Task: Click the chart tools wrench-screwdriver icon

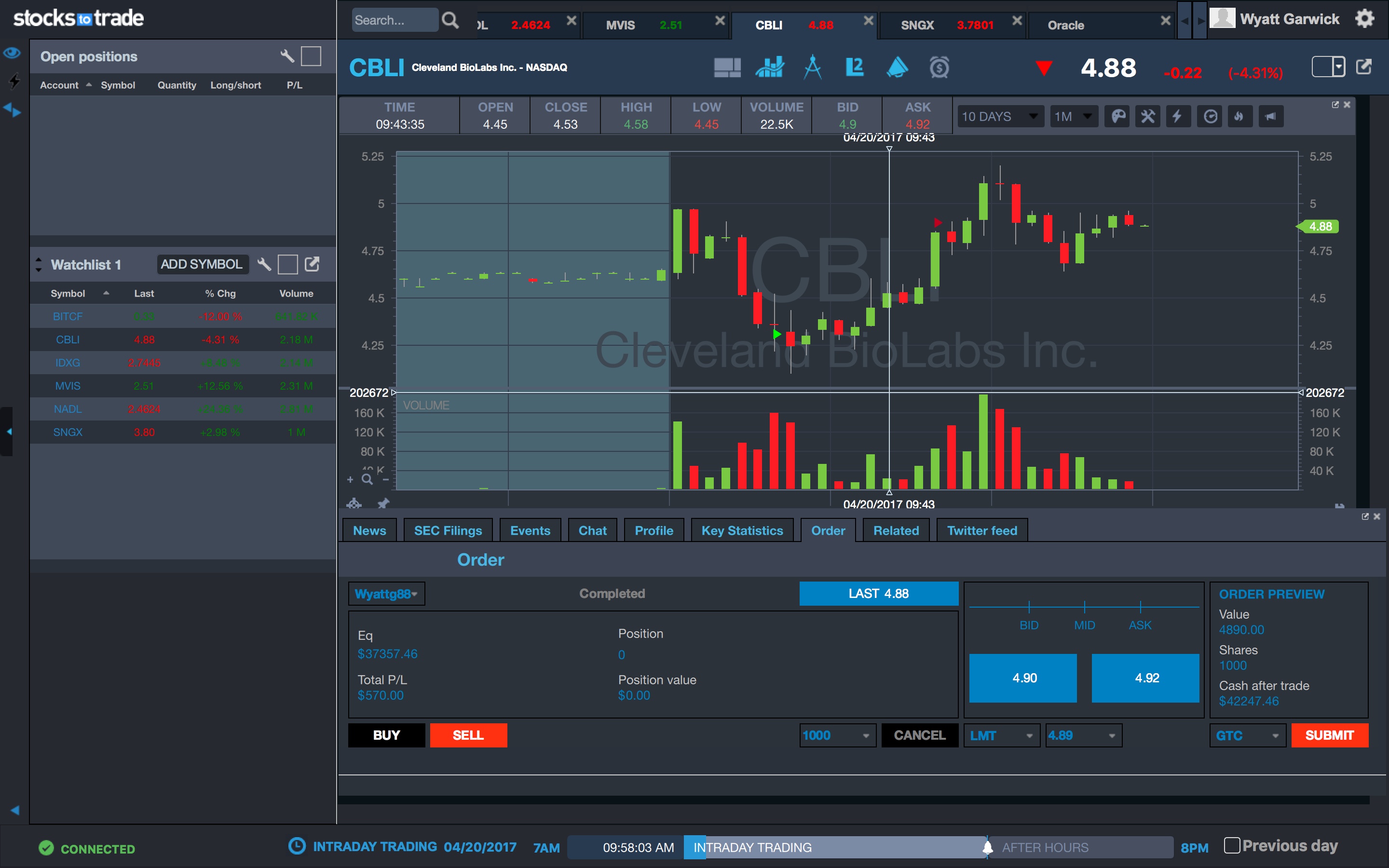Action: pos(1147,117)
